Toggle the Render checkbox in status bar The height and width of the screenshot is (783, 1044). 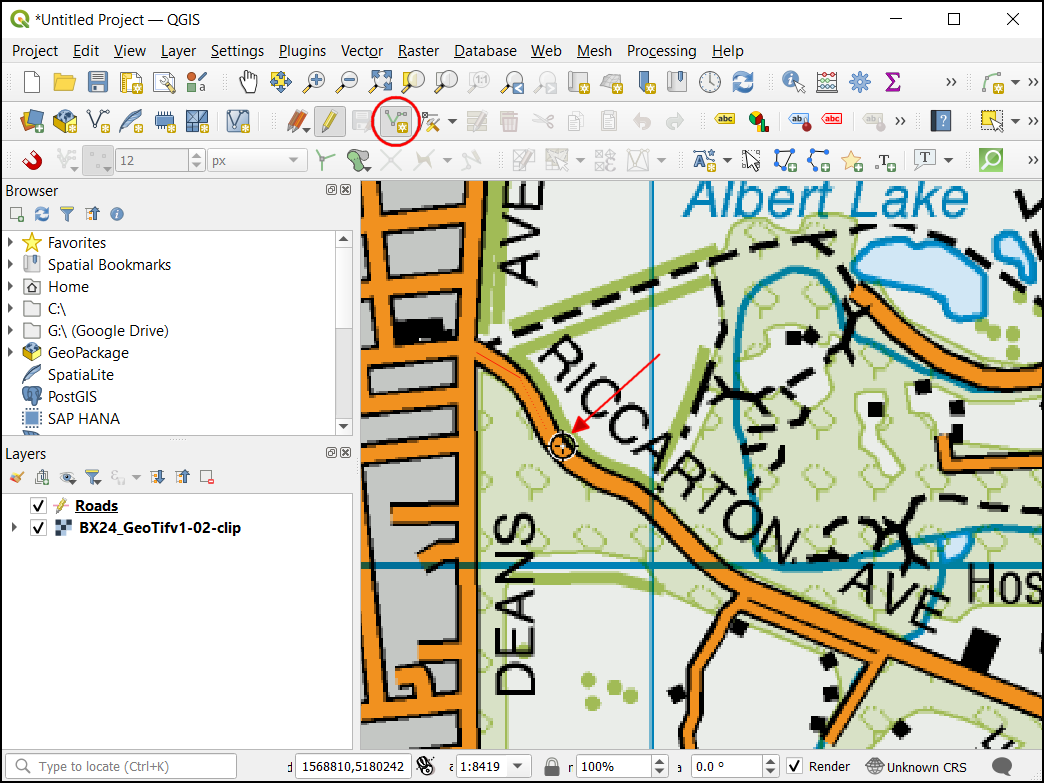(794, 767)
